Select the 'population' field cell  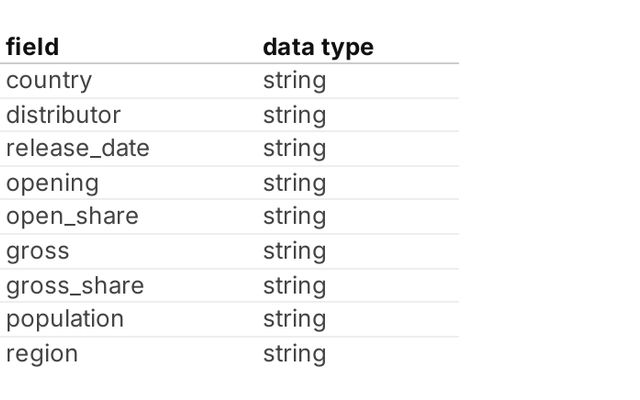click(x=65, y=319)
